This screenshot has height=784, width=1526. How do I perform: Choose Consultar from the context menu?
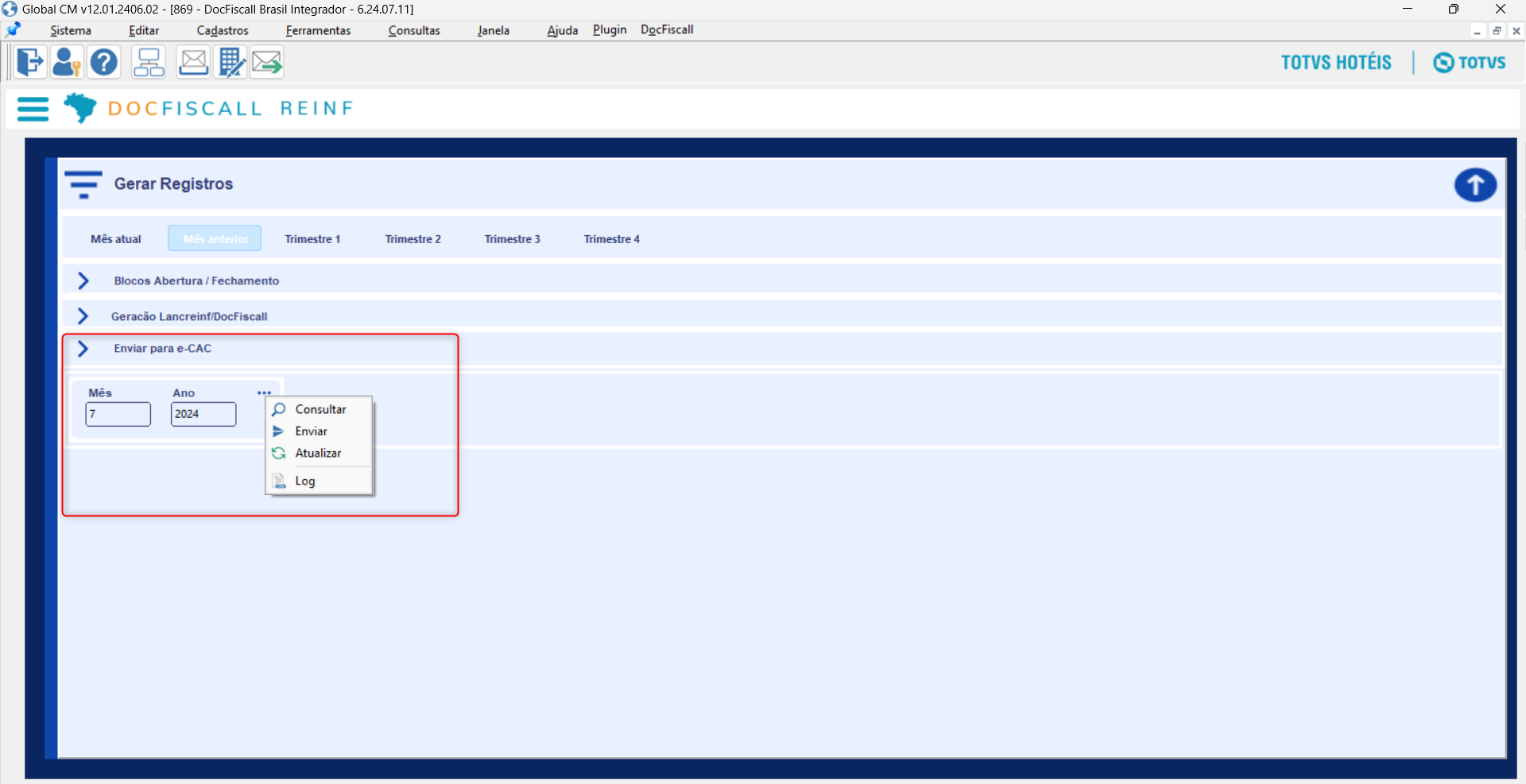[320, 410]
